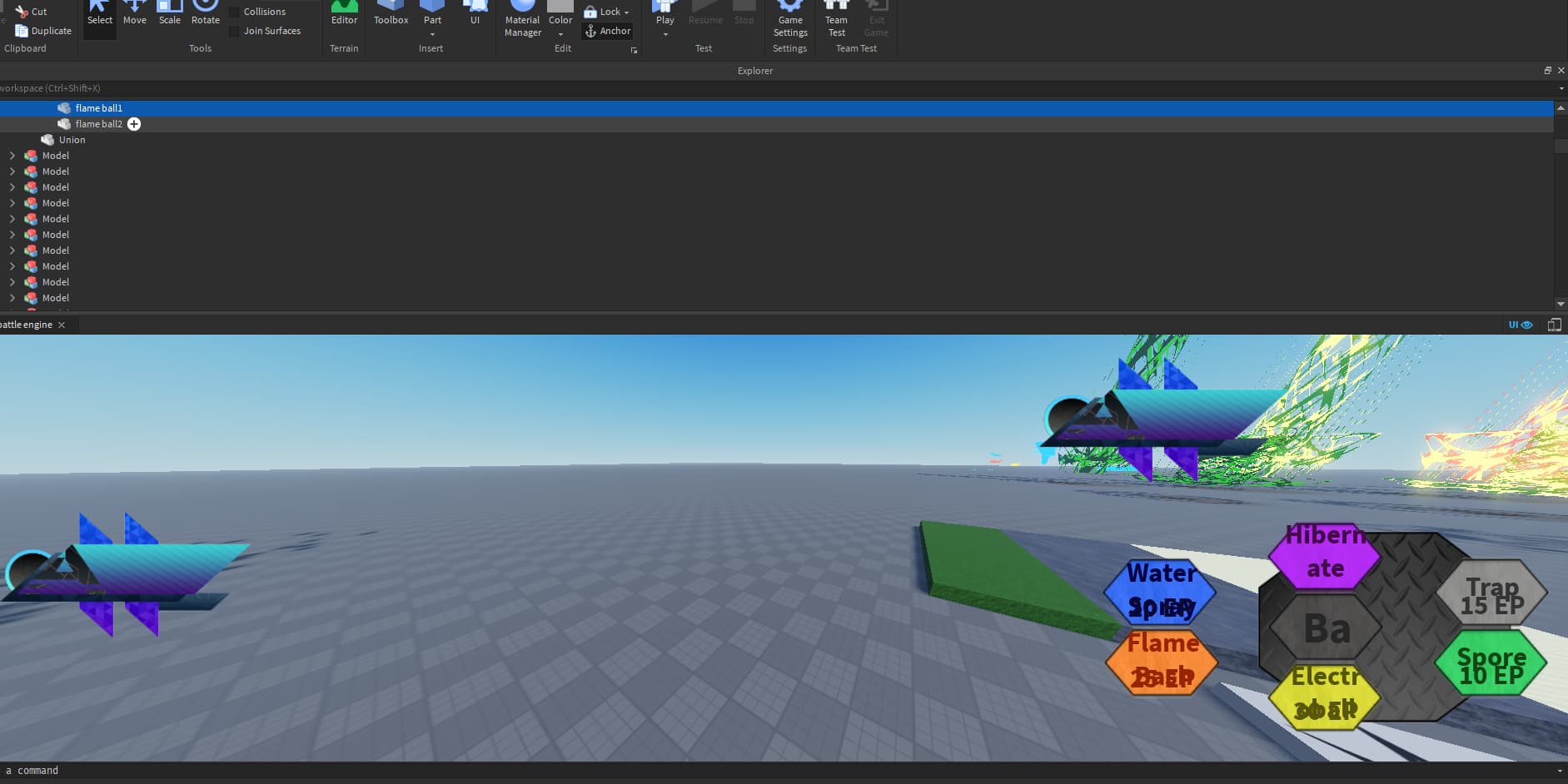Screen dimensions: 1568x784
Task: Pick the Rotate tool
Action: (206, 15)
